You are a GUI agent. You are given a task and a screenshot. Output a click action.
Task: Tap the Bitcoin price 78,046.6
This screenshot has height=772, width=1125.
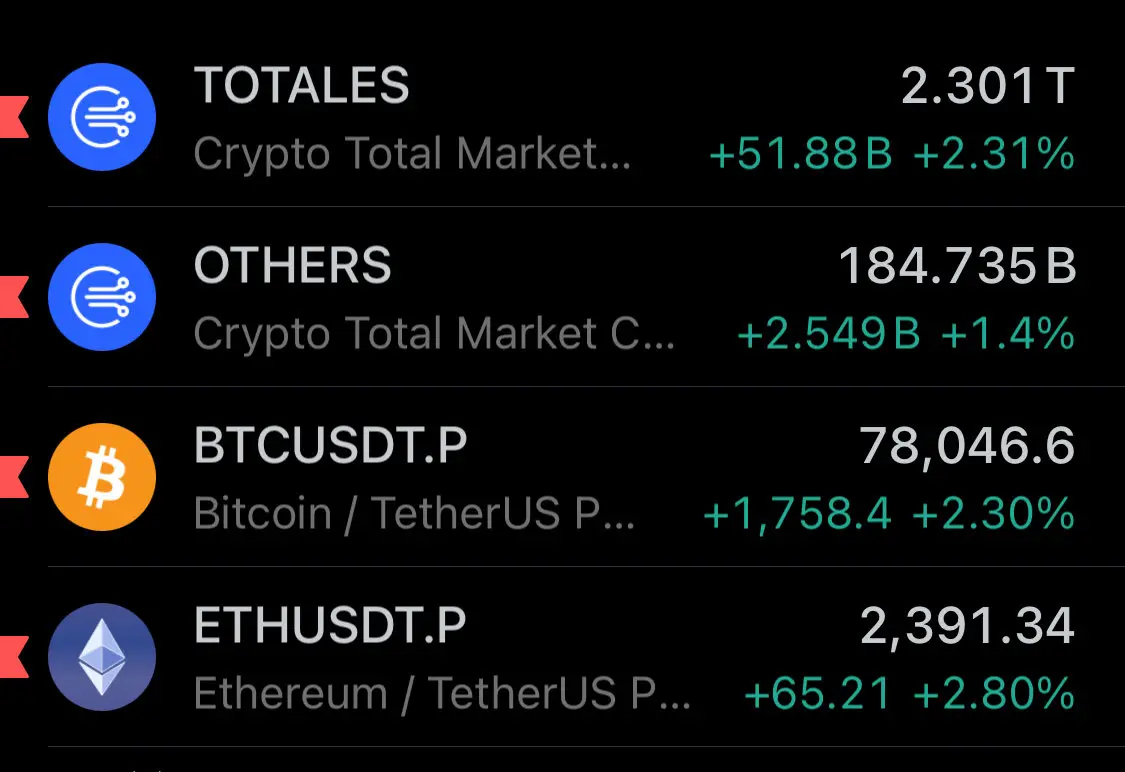tap(967, 448)
